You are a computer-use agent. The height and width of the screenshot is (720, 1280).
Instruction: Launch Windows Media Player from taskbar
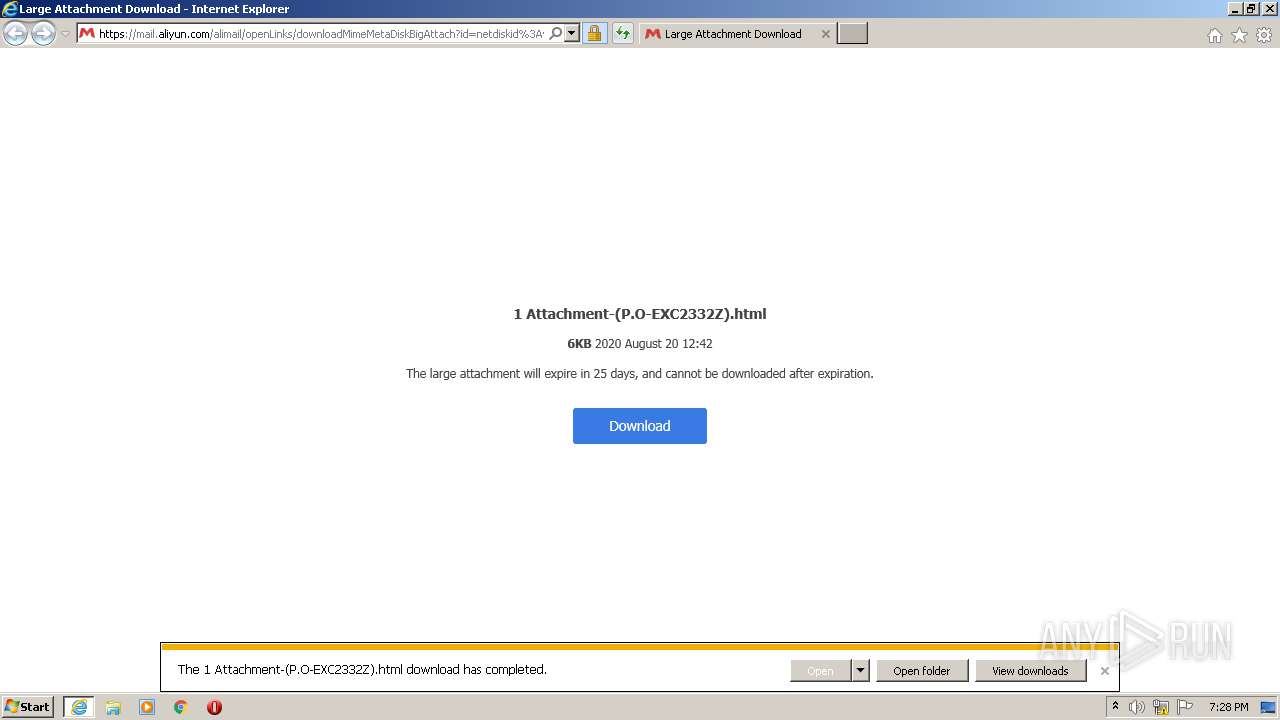pyautogui.click(x=147, y=707)
